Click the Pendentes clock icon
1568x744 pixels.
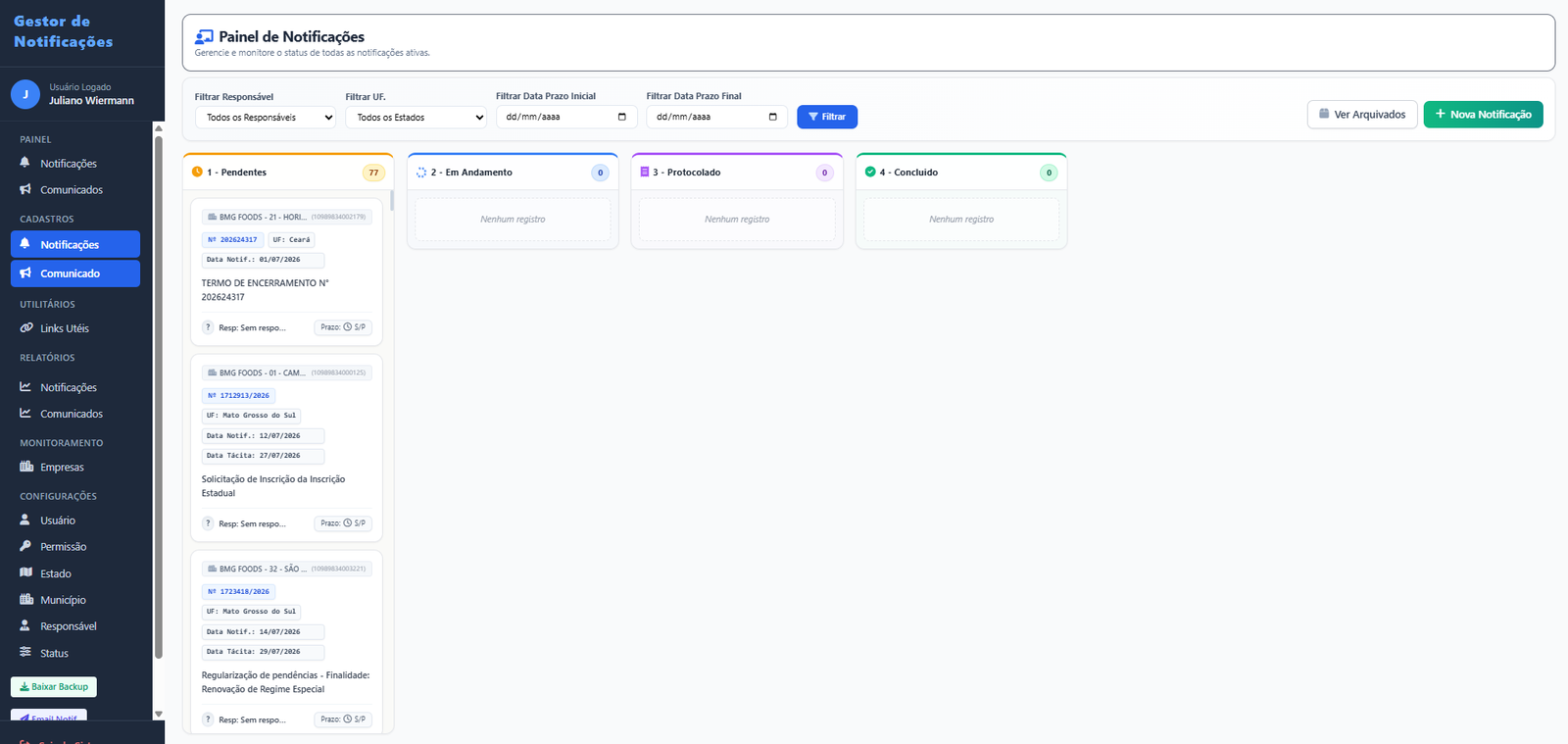coord(197,172)
